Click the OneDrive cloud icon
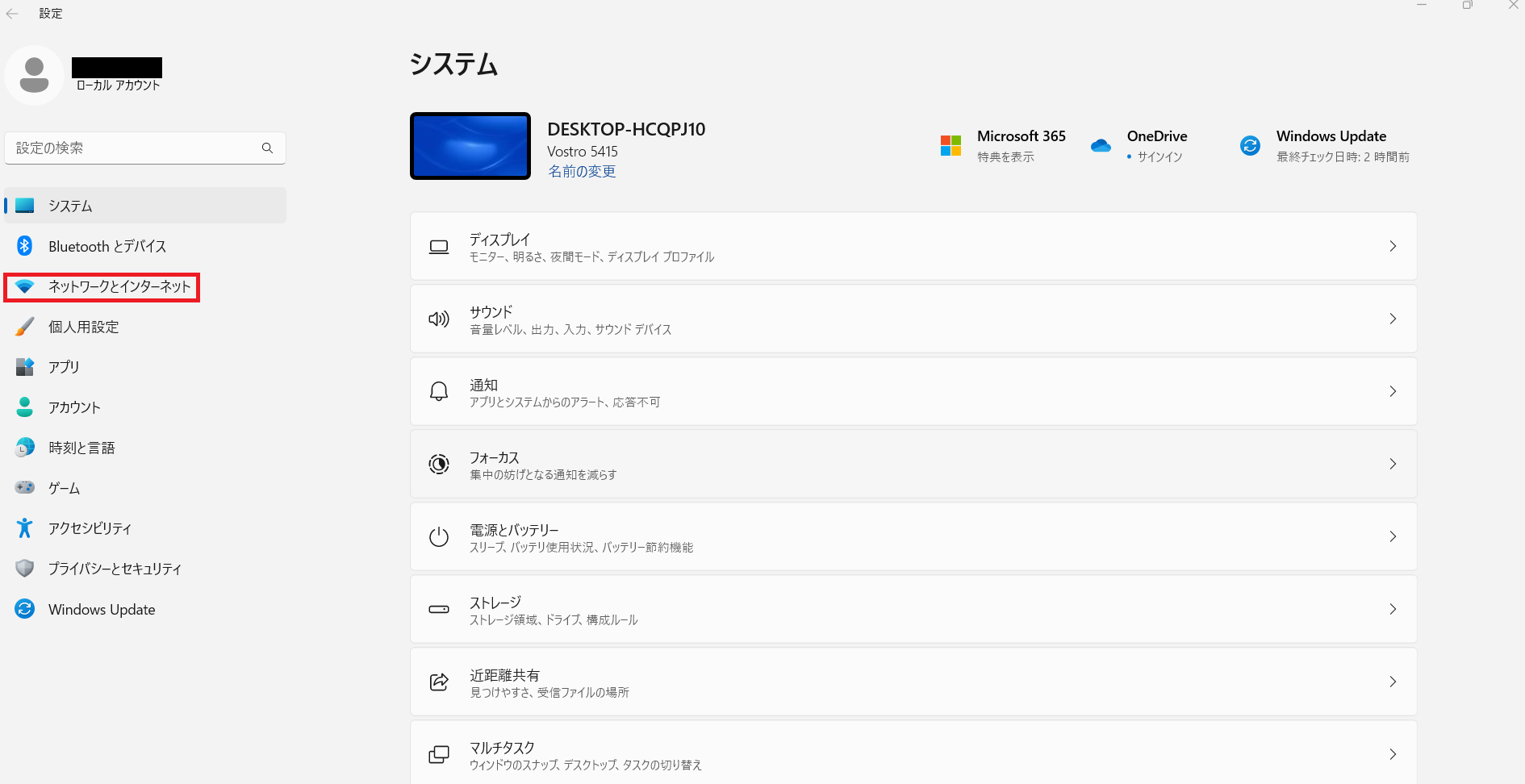The image size is (1525, 784). click(1101, 146)
